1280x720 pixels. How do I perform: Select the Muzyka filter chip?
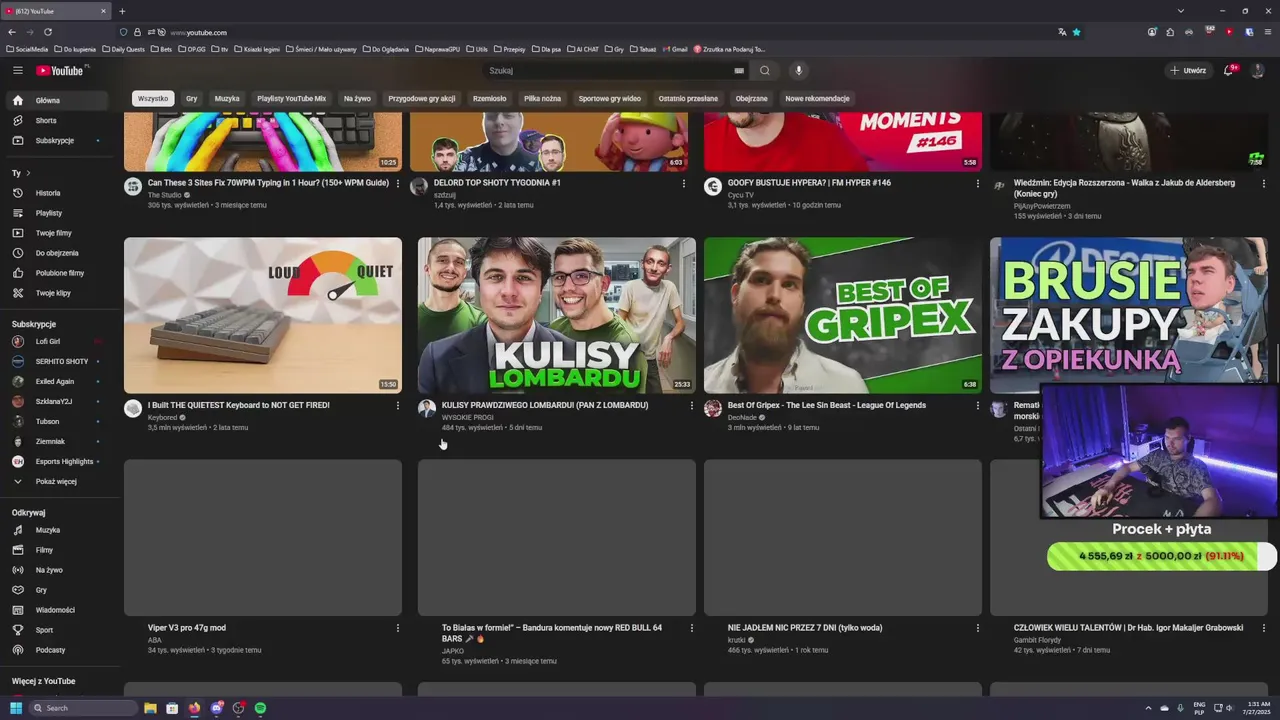pyautogui.click(x=227, y=99)
